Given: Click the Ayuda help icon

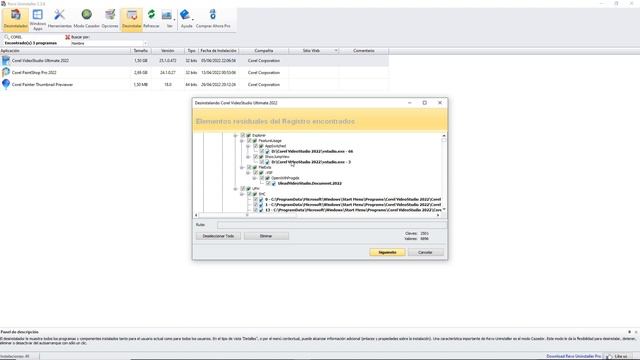Looking at the screenshot, I should click(x=184, y=15).
